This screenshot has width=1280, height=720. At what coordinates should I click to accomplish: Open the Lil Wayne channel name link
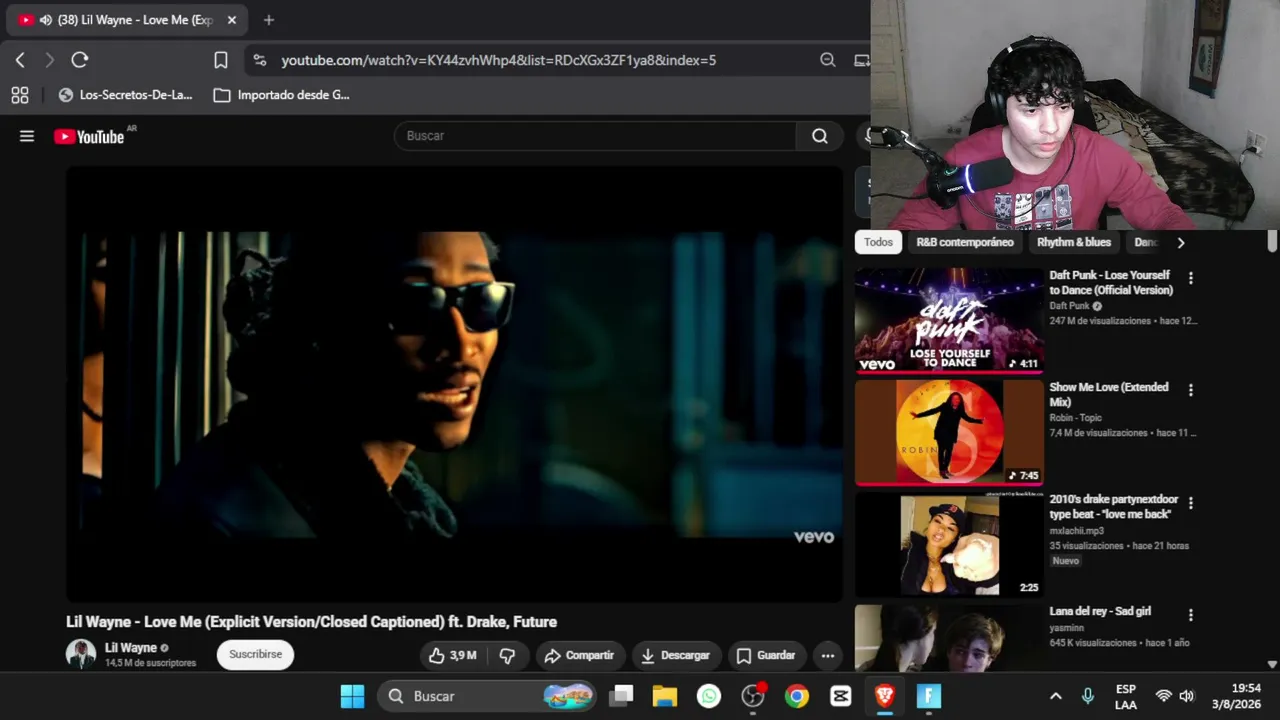(131, 648)
